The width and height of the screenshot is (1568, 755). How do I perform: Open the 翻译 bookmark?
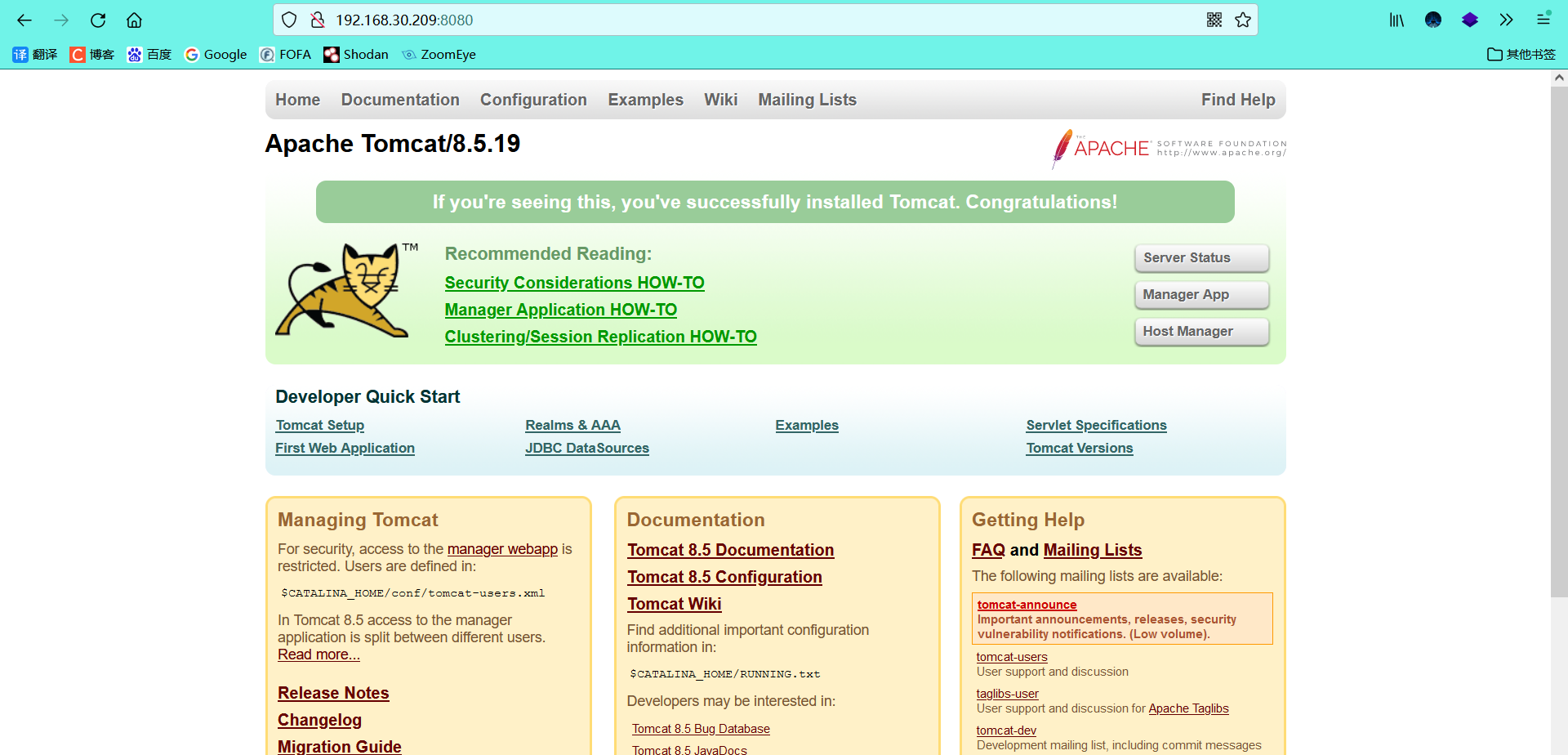[x=35, y=55]
